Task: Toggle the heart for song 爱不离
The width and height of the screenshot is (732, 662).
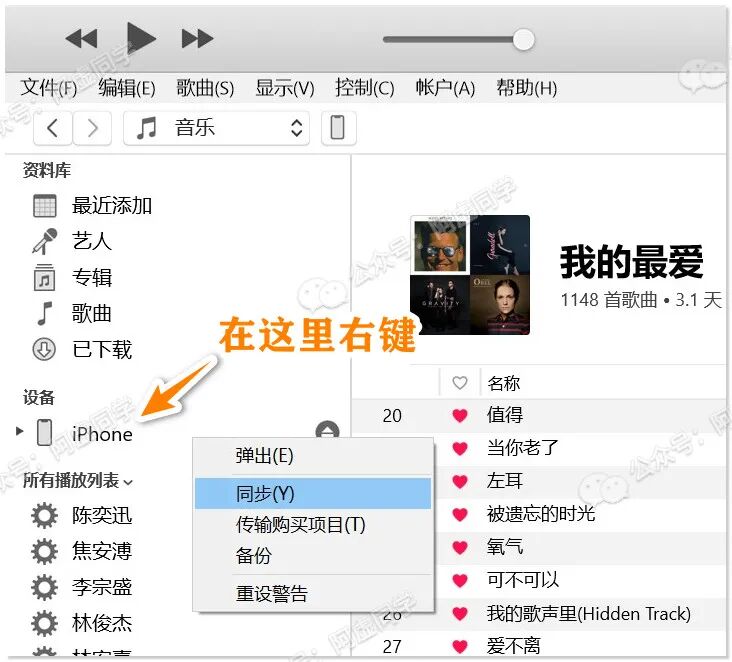Action: [x=460, y=647]
